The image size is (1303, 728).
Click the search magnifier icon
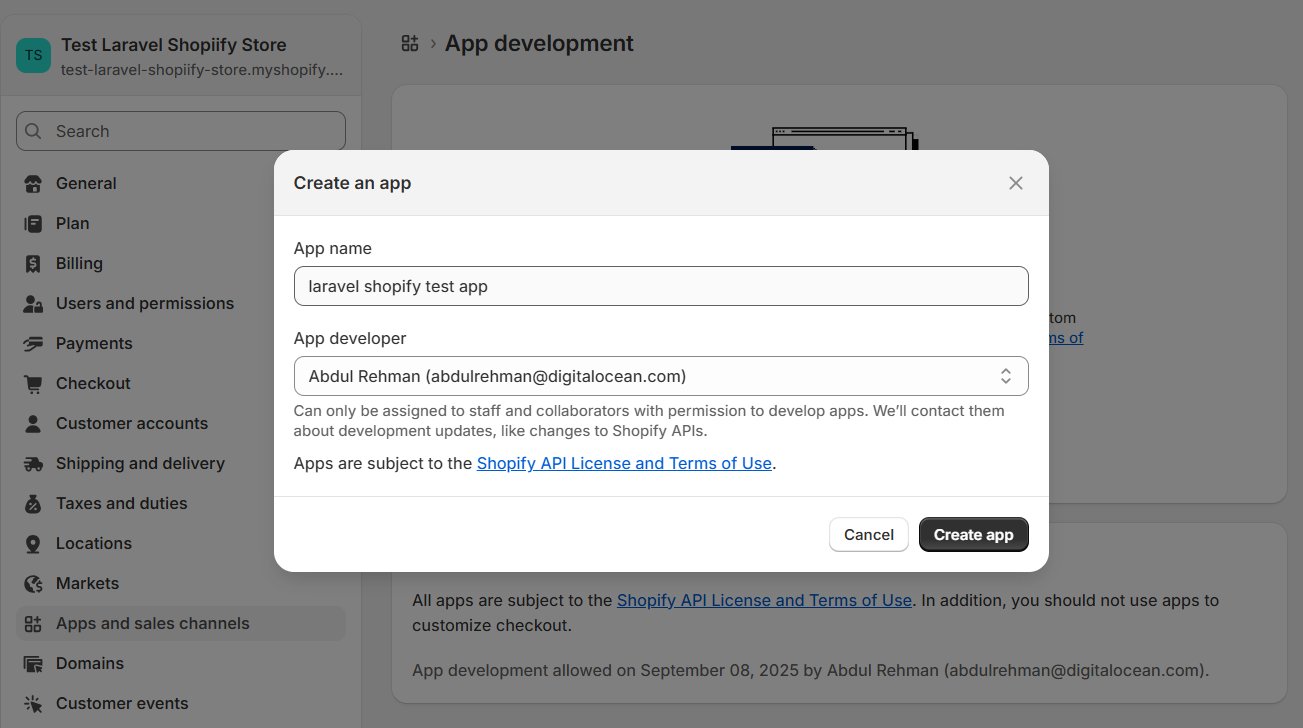[x=34, y=131]
